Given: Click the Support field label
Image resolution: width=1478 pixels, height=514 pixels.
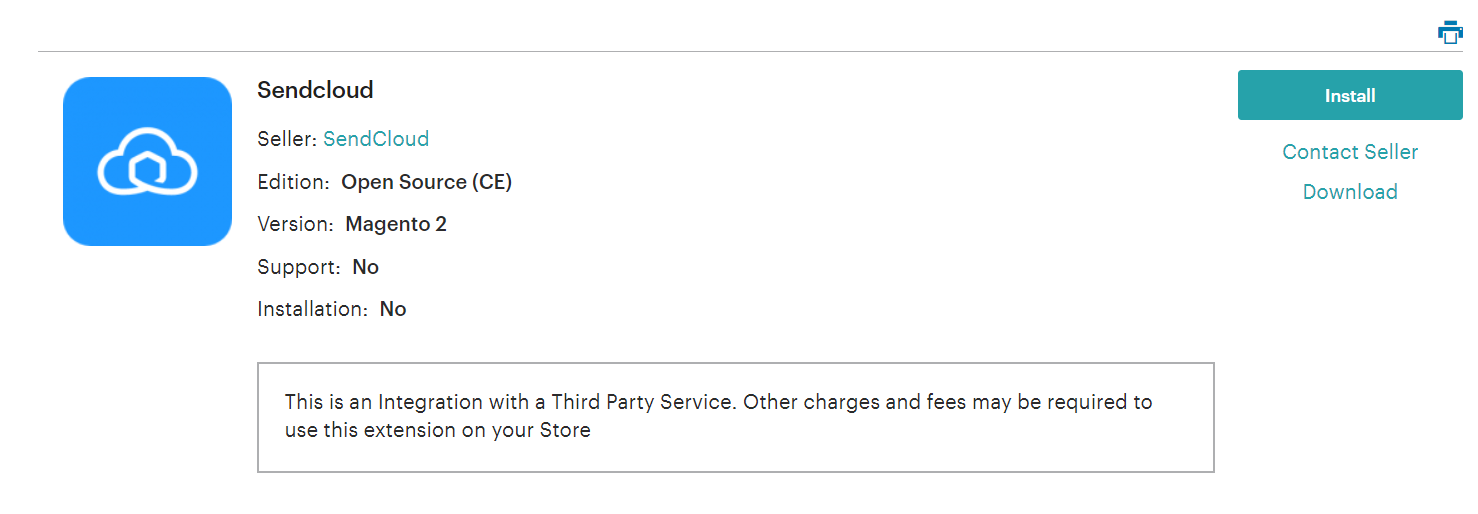Looking at the screenshot, I should click(x=299, y=267).
